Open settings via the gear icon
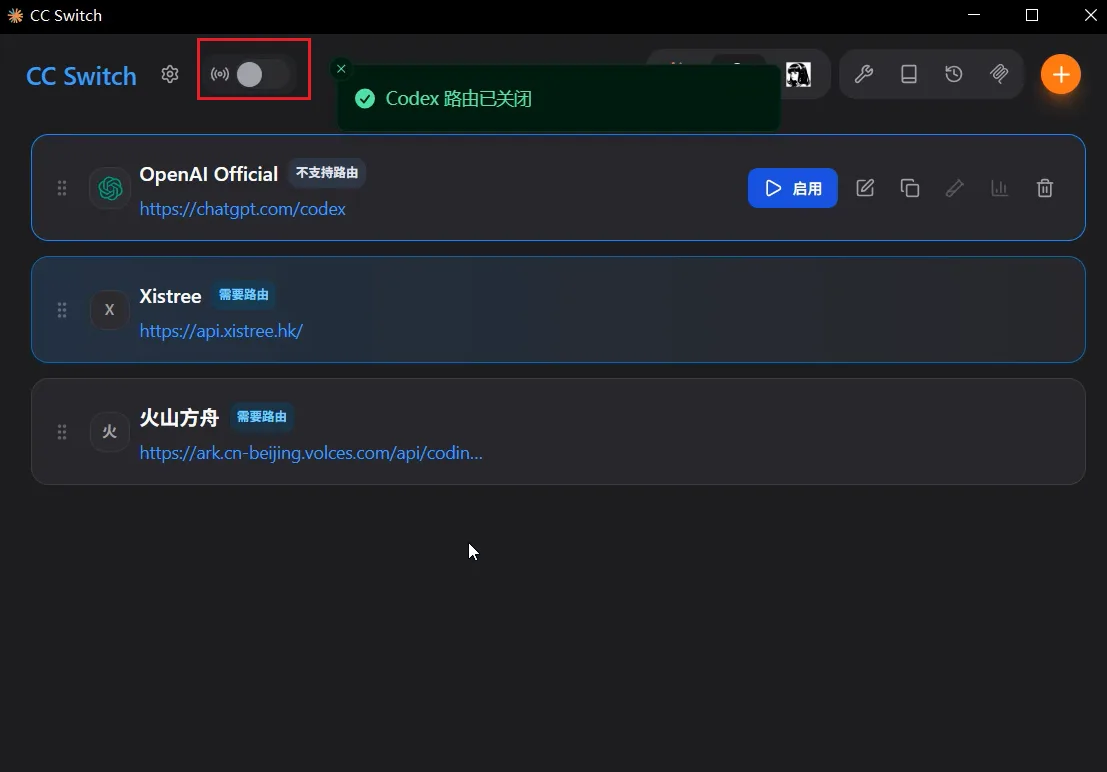This screenshot has width=1107, height=772. (169, 74)
